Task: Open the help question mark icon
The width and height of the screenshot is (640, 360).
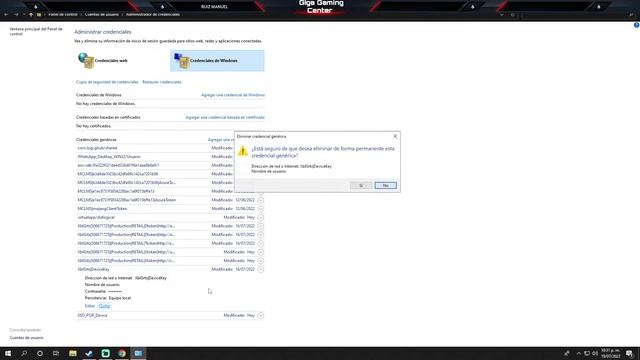Action: point(636,25)
